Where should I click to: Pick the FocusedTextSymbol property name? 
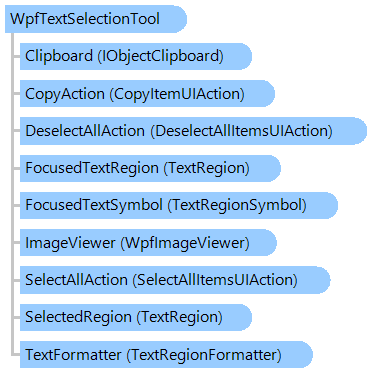pyautogui.click(x=94, y=205)
